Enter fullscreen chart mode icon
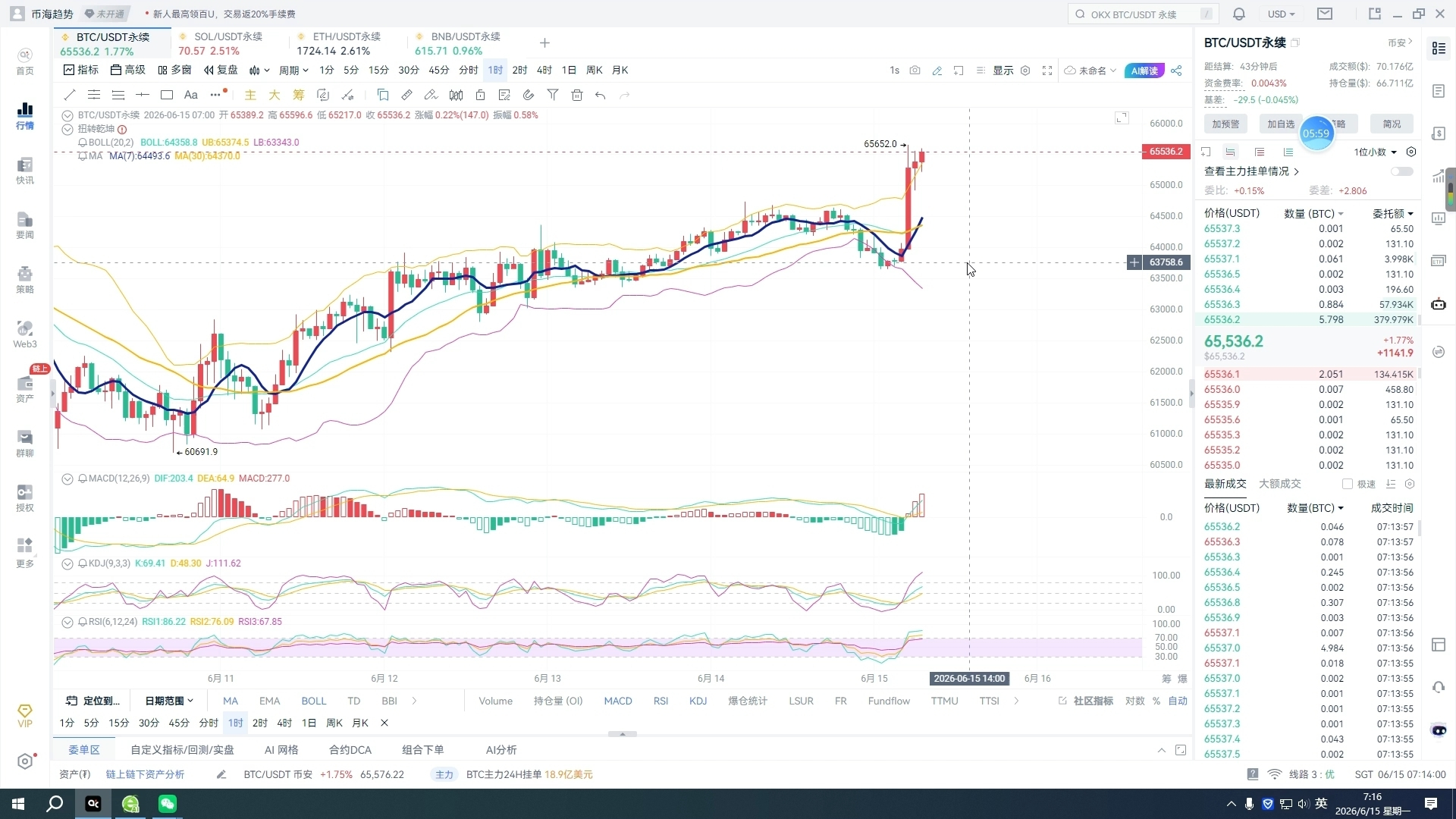This screenshot has height=819, width=1456. [1047, 71]
